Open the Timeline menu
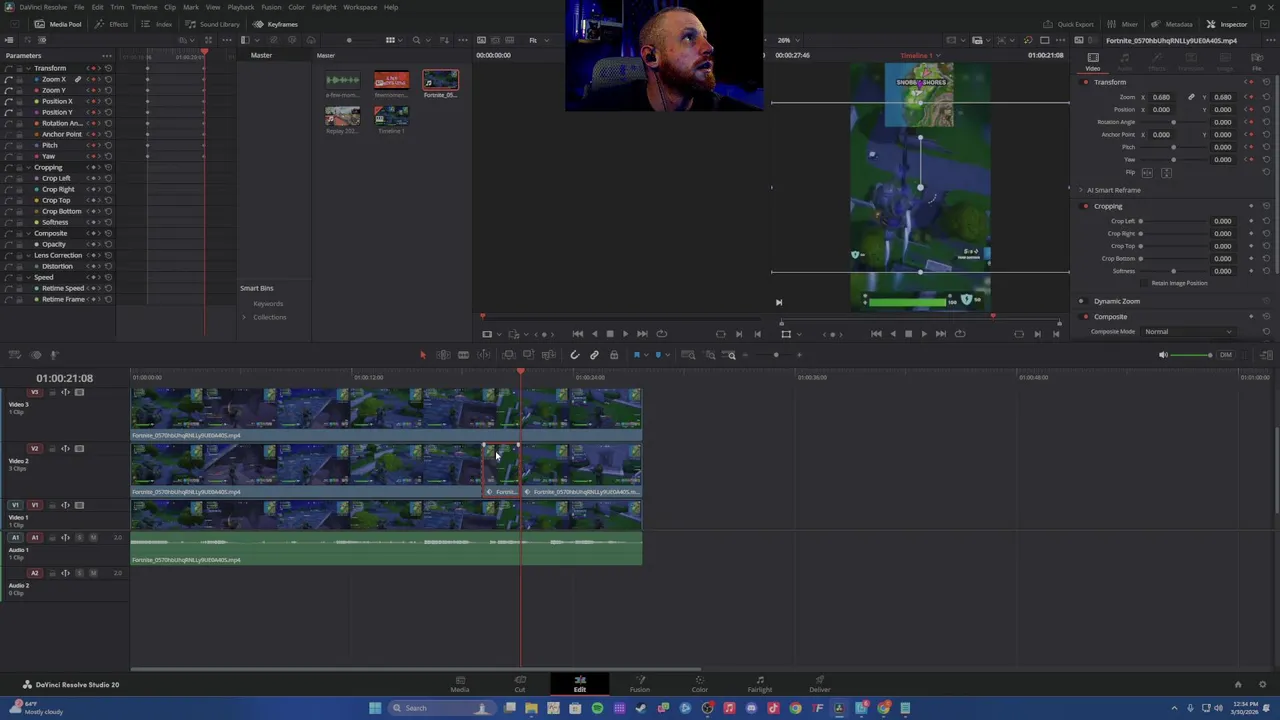The height and width of the screenshot is (720, 1280). (x=144, y=7)
